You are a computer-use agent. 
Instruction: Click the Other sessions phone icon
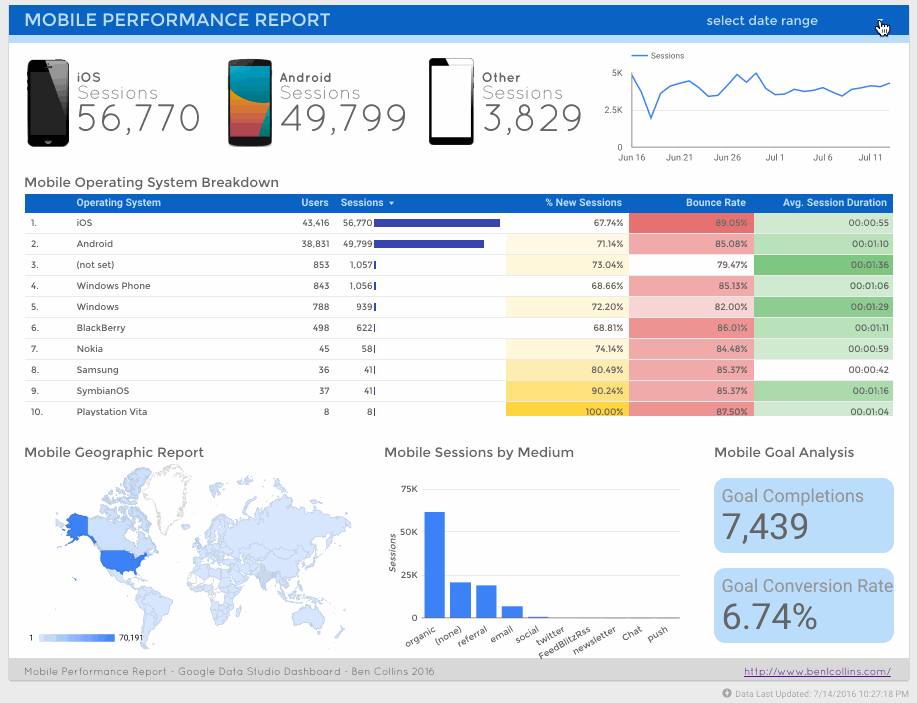point(451,100)
